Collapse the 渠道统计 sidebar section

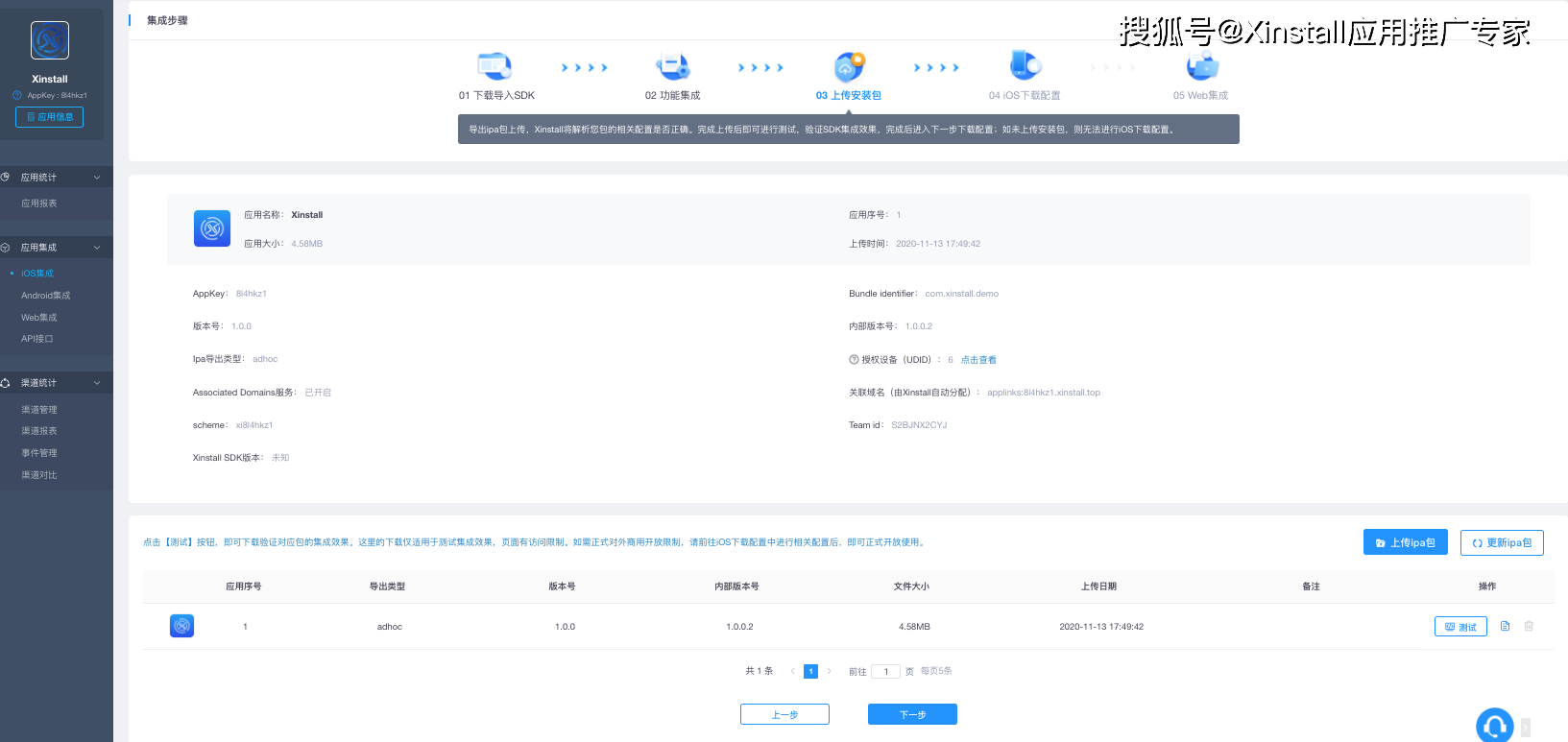click(x=57, y=383)
